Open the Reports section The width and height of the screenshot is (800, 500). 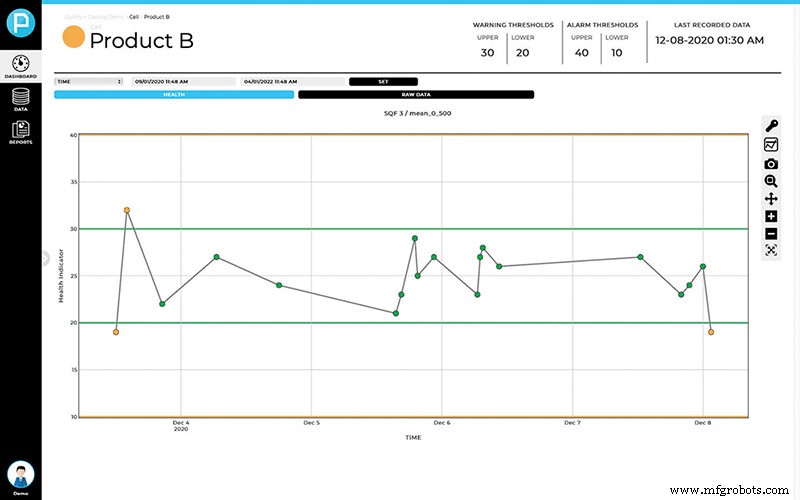(x=21, y=133)
